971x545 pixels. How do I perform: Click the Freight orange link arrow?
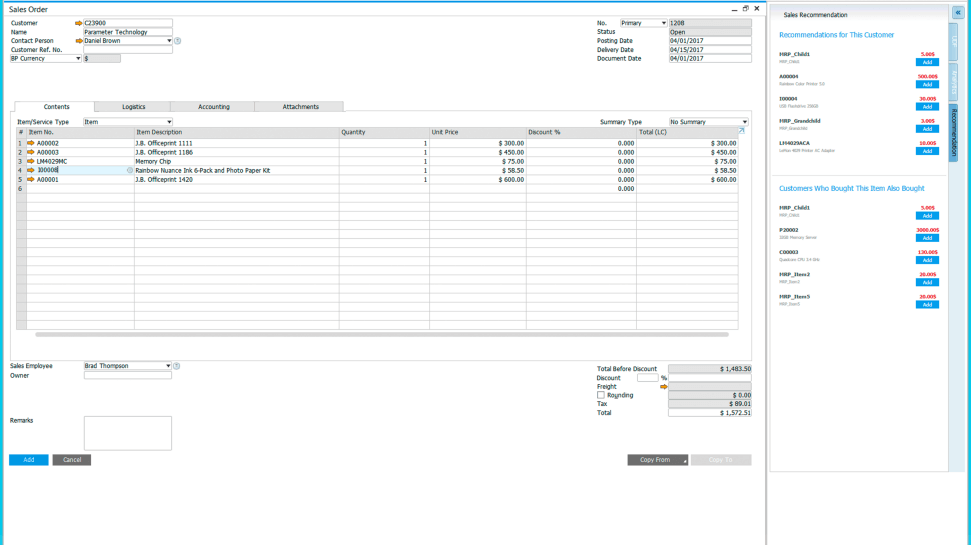(663, 387)
